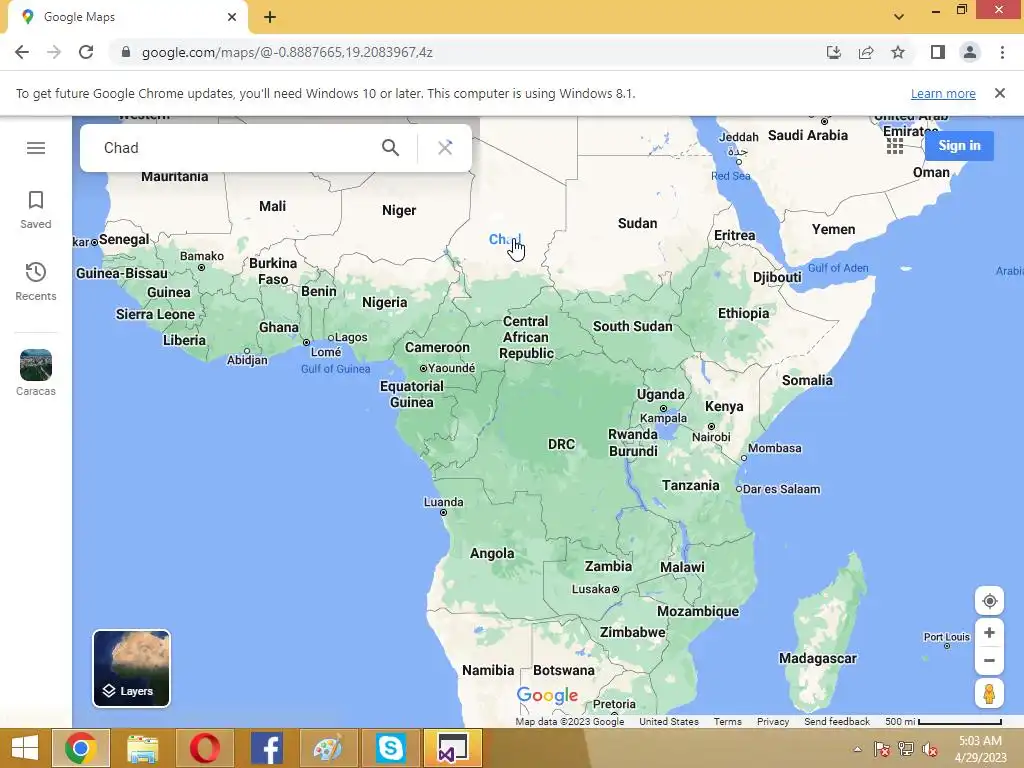
Task: Bookmark this page with star
Action: 898,52
